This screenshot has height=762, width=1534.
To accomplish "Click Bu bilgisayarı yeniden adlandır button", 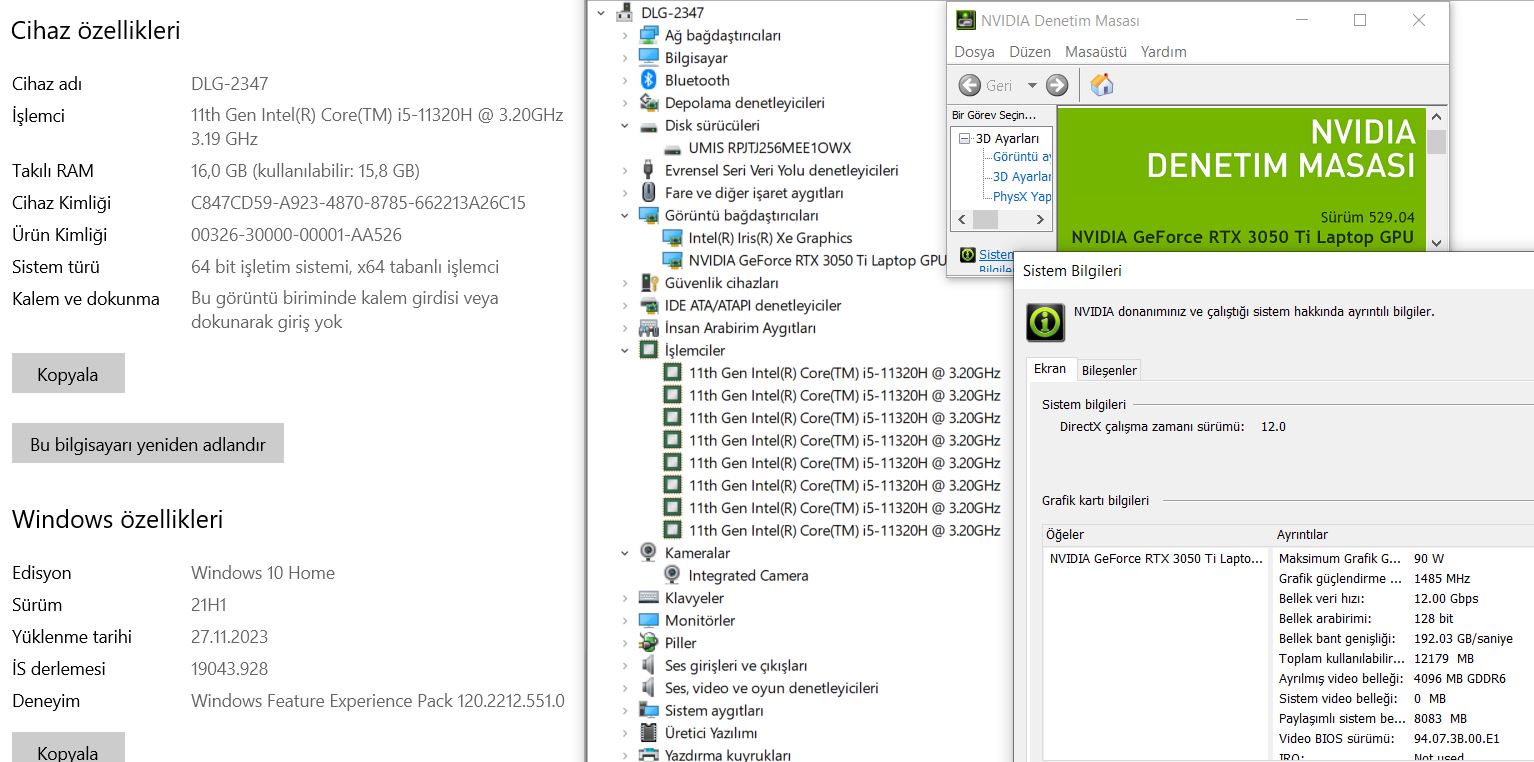I will [x=148, y=443].
